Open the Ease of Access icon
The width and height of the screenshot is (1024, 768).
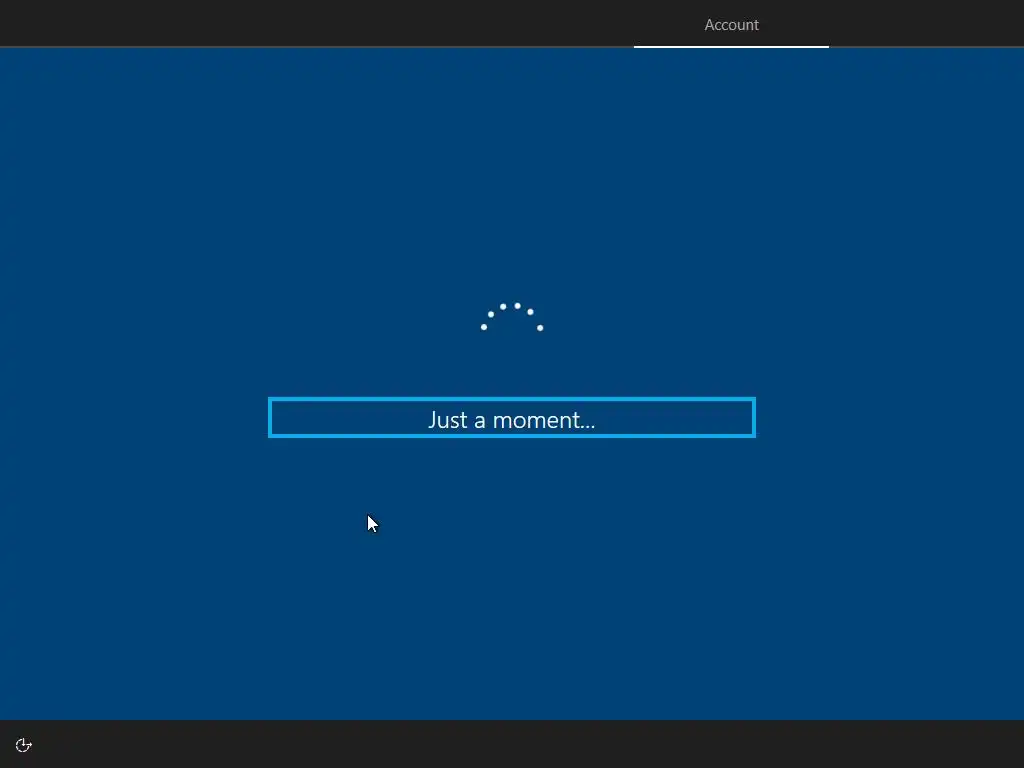[x=24, y=745]
